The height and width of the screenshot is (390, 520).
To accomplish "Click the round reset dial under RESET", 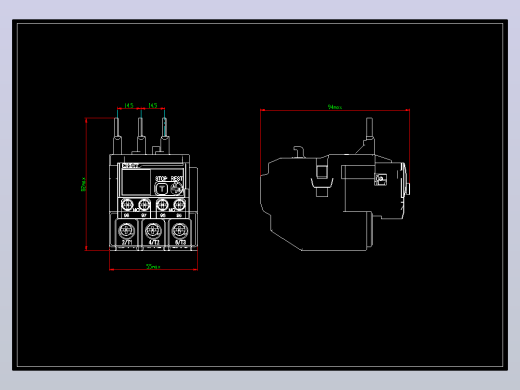I will click(176, 189).
